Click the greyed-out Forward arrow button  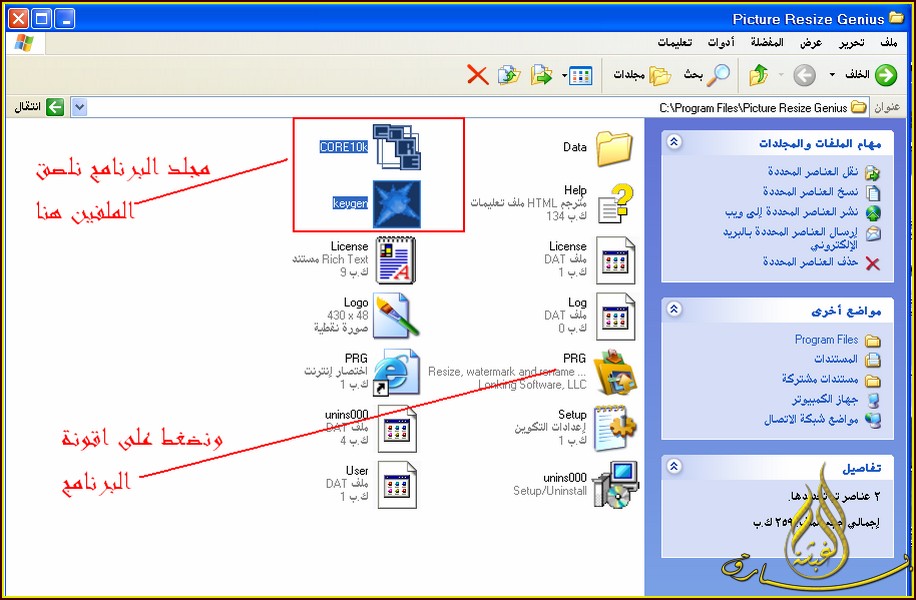tap(804, 75)
